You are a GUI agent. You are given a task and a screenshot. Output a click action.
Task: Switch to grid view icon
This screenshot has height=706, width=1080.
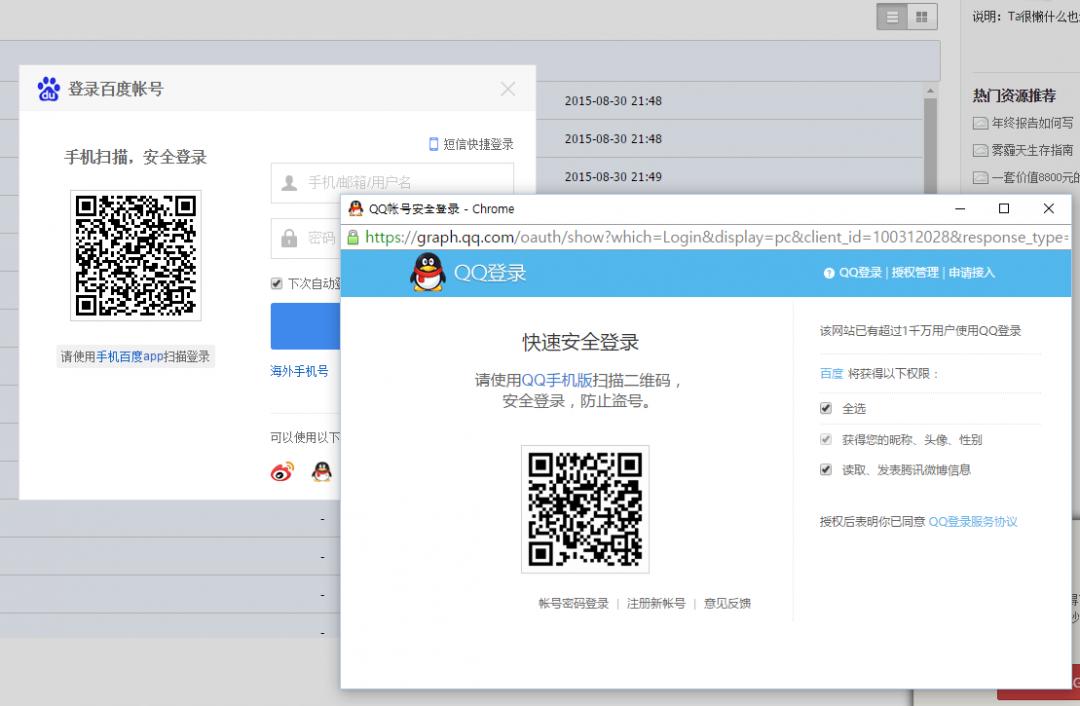(921, 17)
